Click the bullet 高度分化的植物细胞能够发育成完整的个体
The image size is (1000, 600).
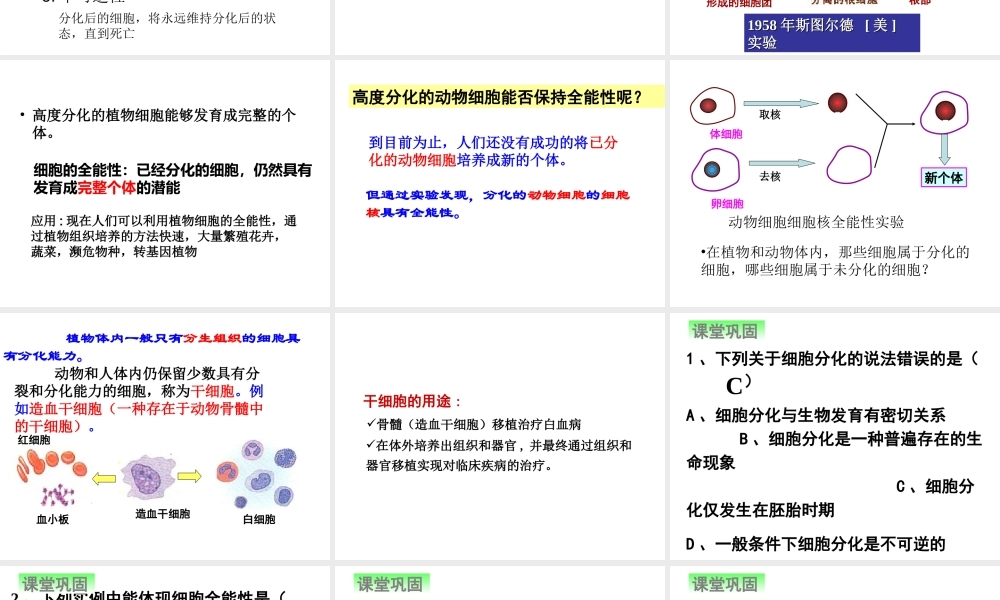(x=164, y=124)
